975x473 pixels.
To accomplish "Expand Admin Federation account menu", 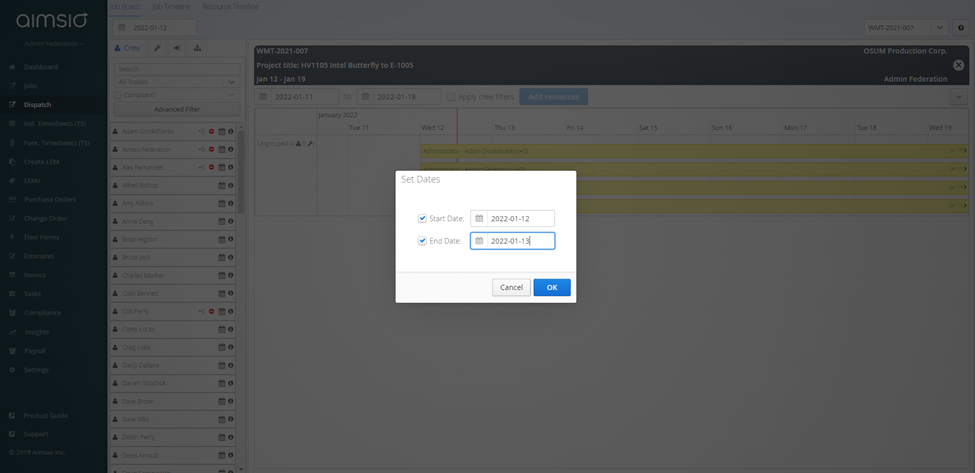I will (54, 44).
